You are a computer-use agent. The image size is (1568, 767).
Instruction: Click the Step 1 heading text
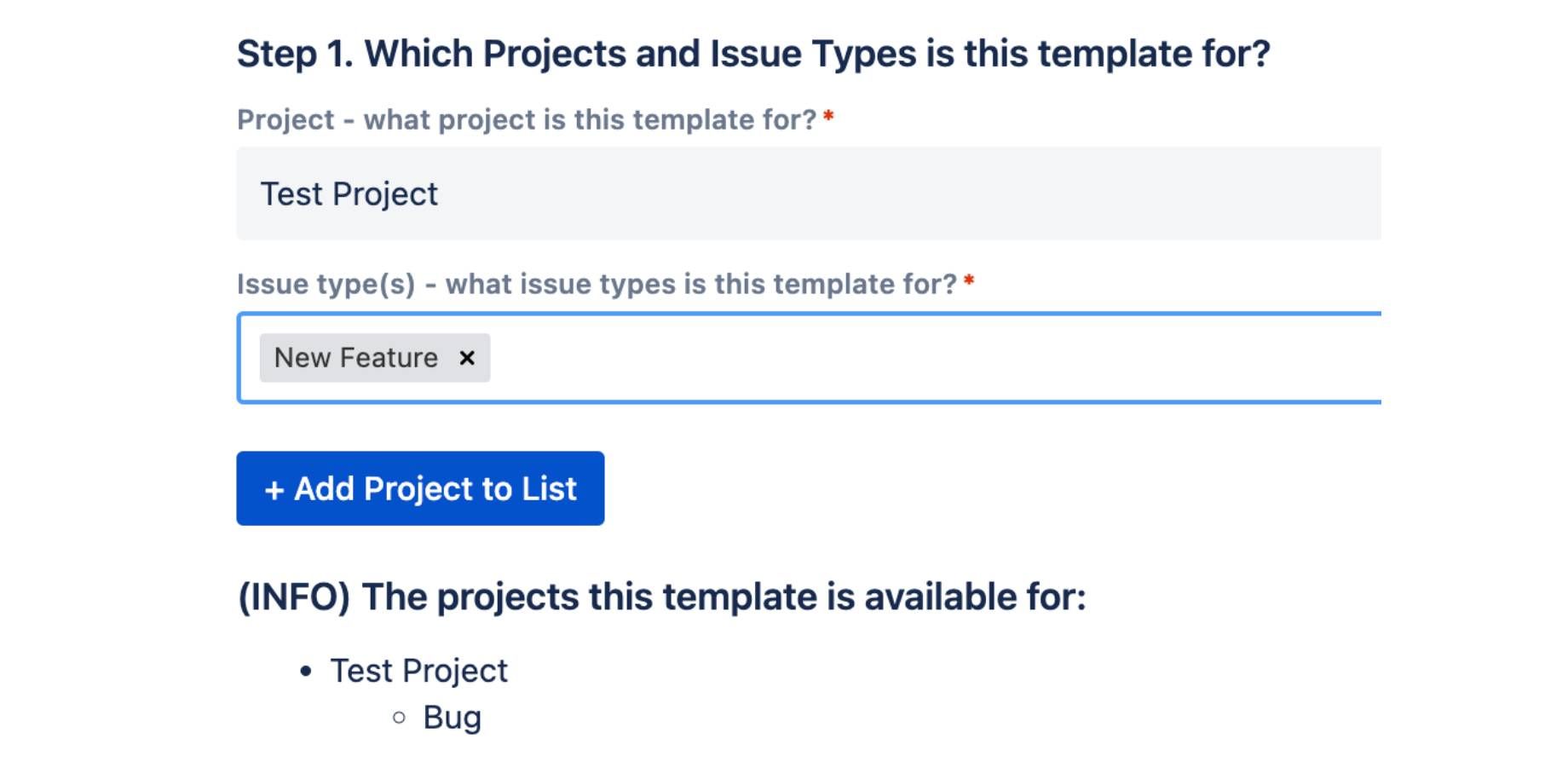click(753, 54)
